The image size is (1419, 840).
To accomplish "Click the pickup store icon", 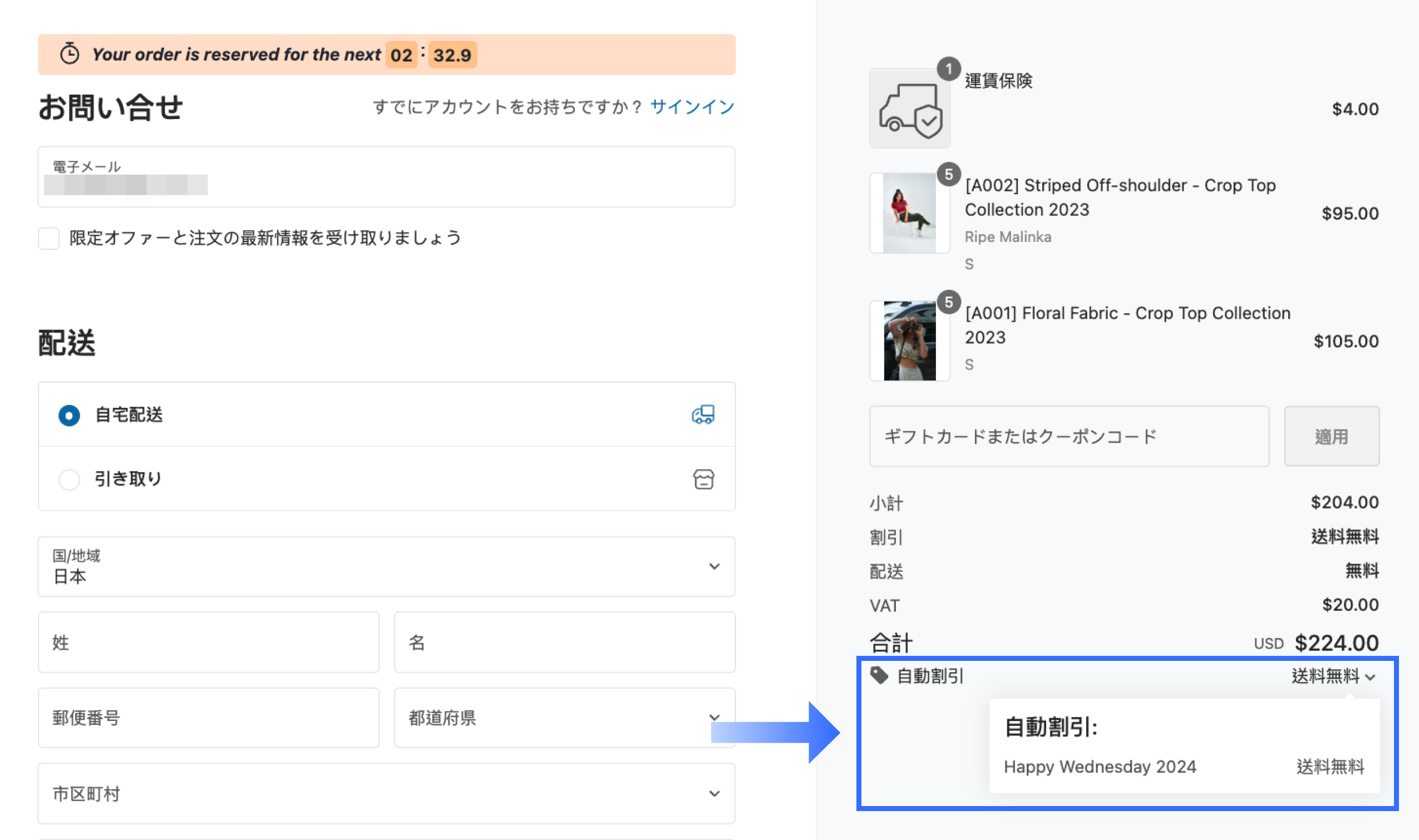I will 703,479.
